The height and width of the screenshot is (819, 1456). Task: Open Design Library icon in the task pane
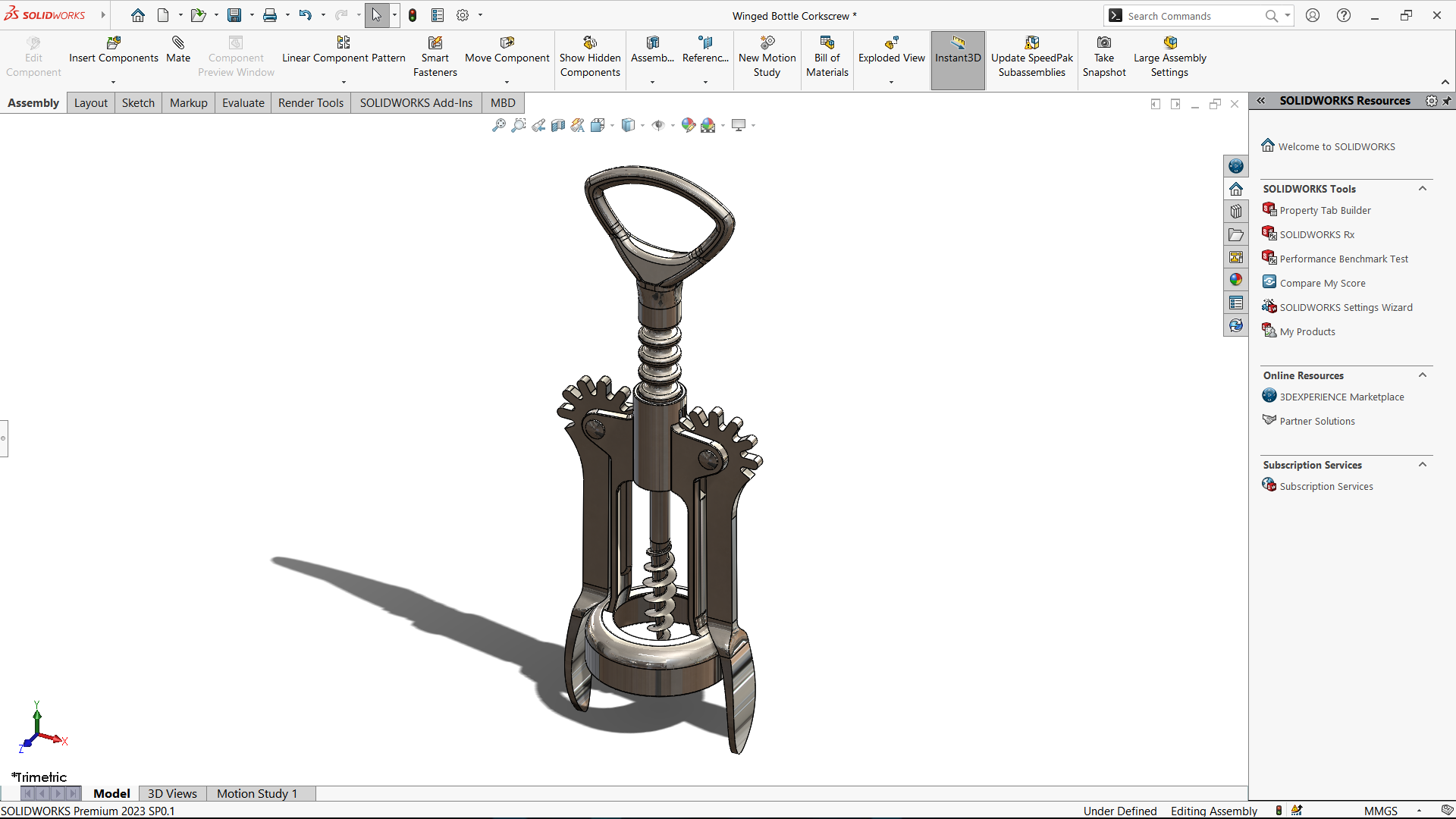coord(1236,212)
